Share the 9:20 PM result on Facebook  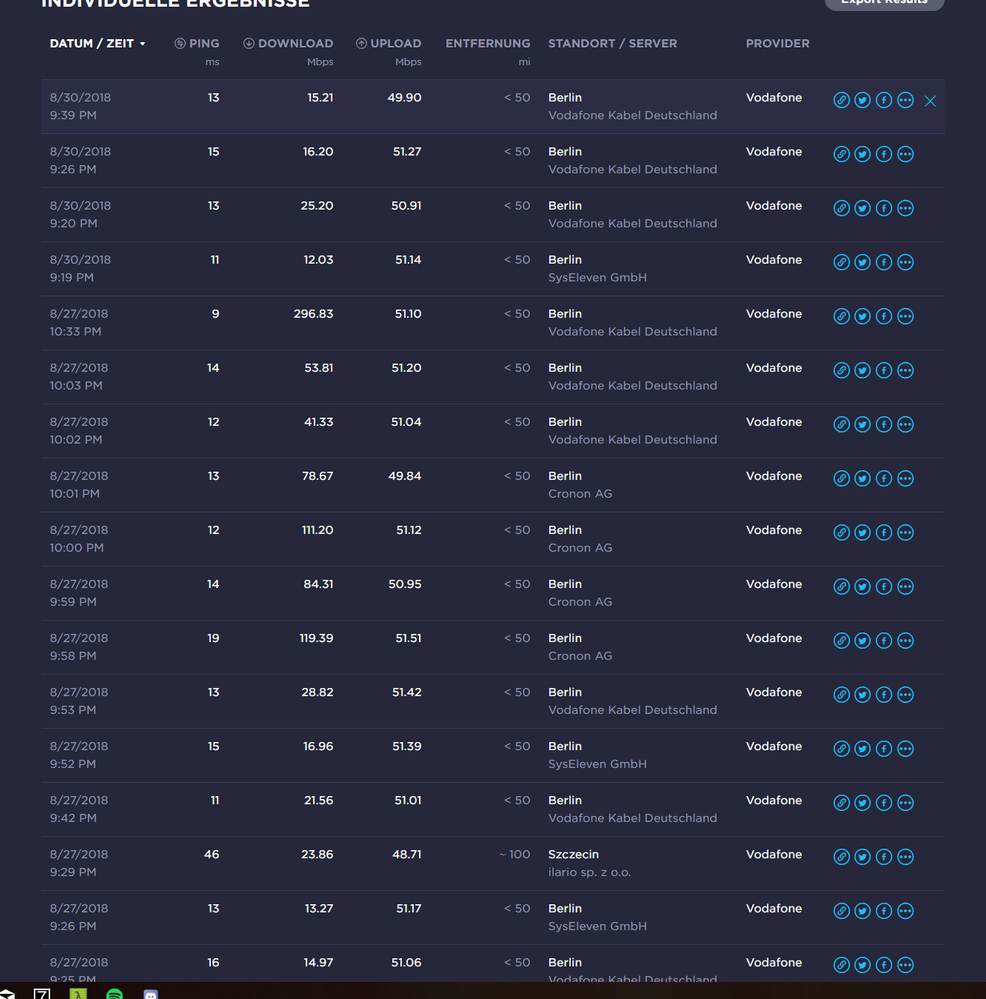coord(883,208)
